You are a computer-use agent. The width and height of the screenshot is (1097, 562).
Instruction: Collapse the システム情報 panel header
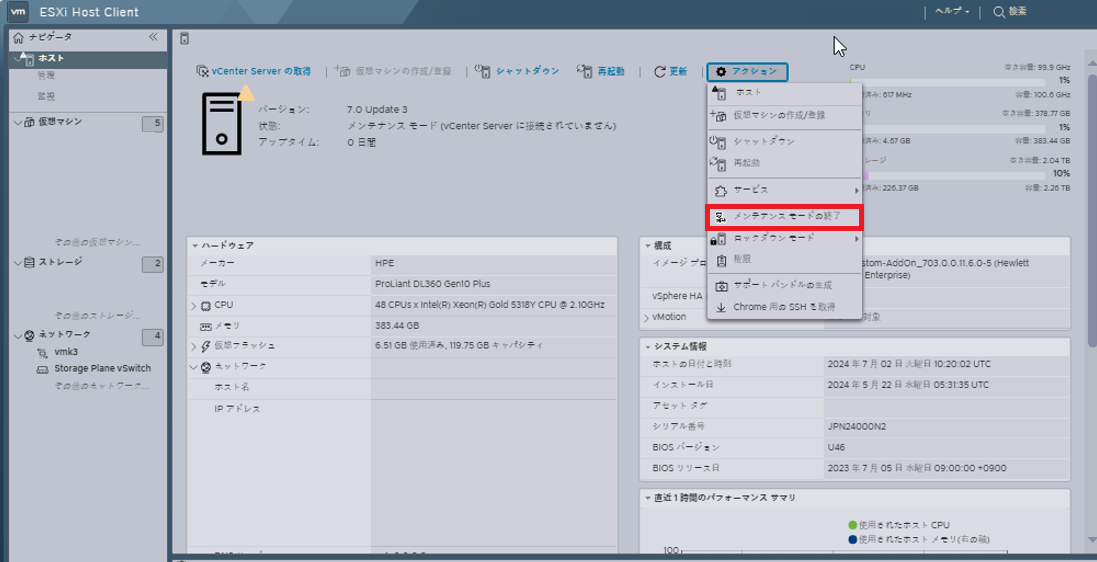pos(648,347)
